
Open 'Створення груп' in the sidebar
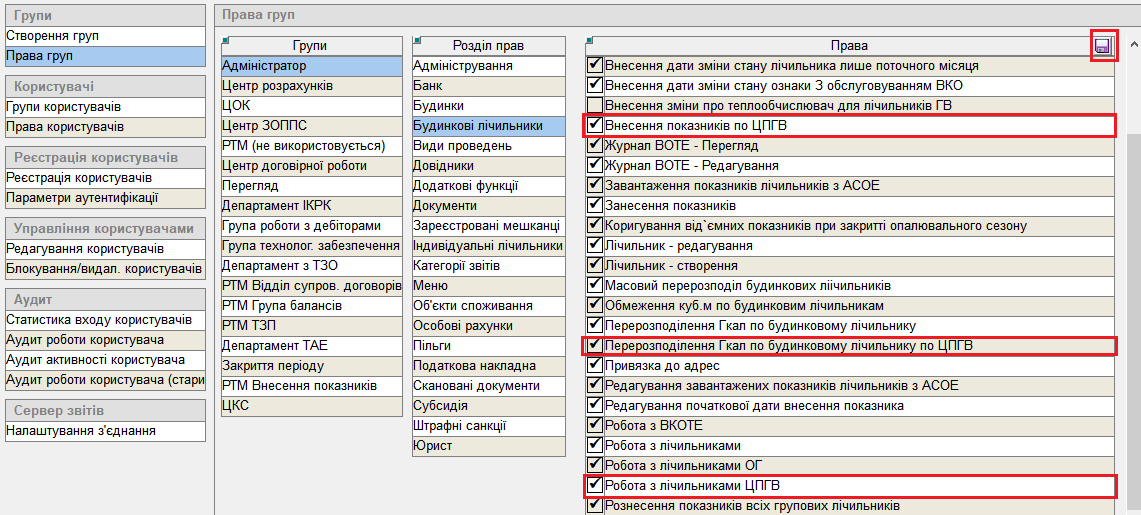[x=52, y=36]
